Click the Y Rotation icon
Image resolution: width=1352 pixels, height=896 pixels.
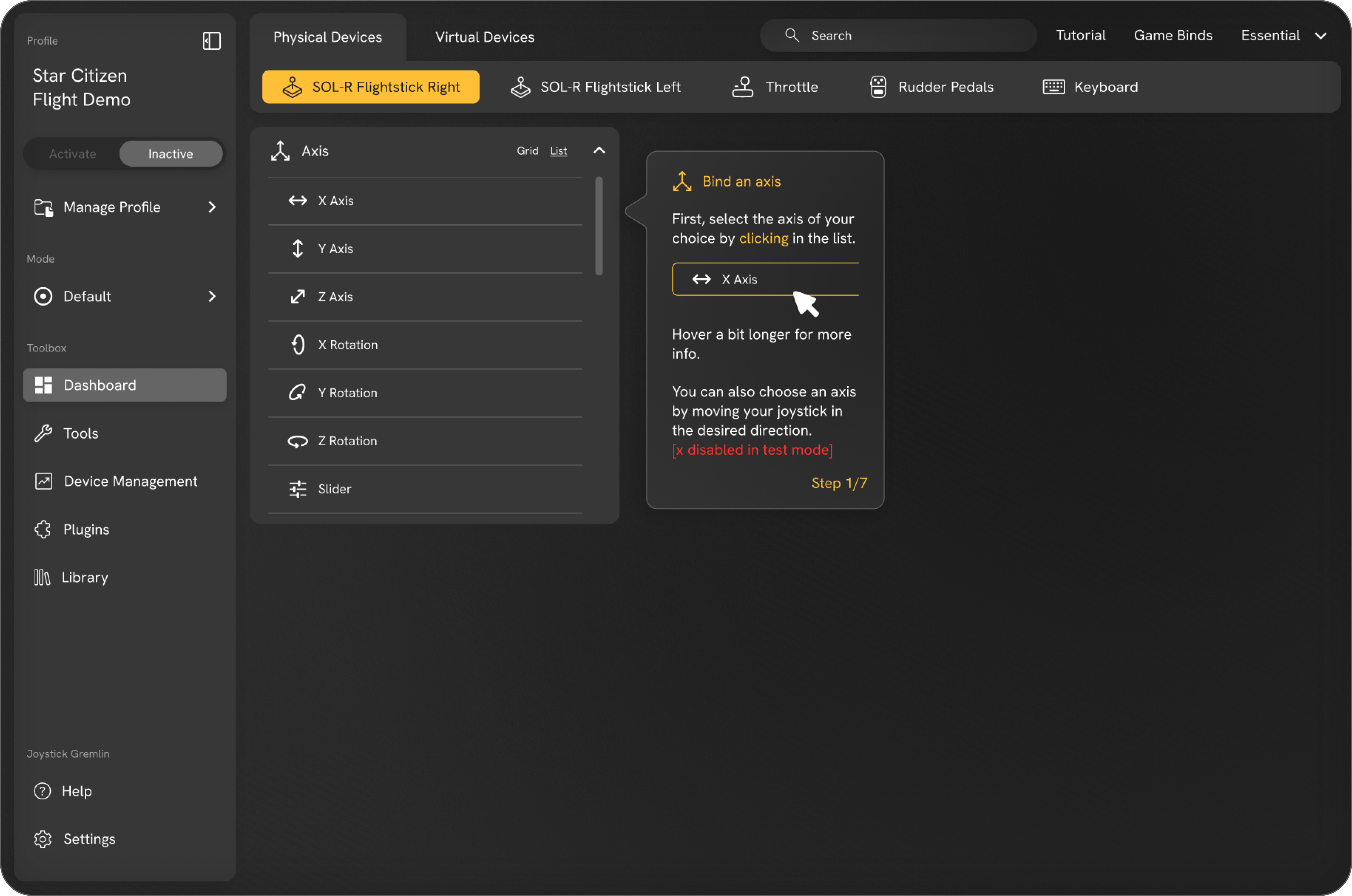point(298,392)
